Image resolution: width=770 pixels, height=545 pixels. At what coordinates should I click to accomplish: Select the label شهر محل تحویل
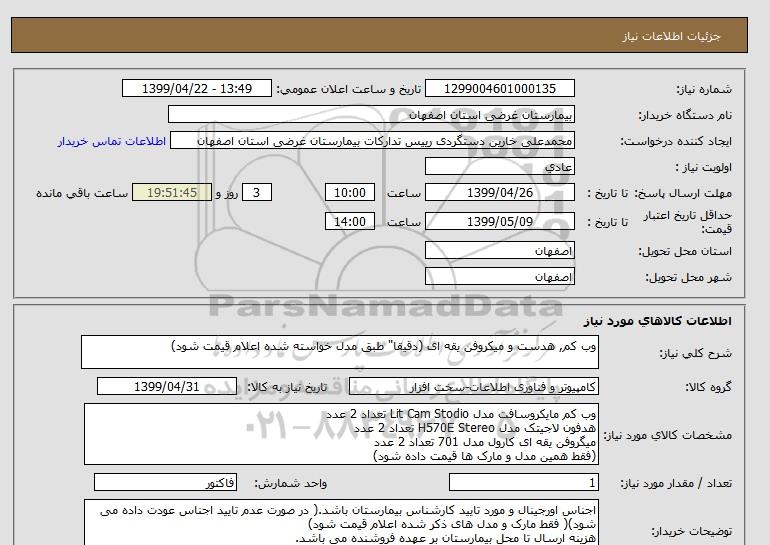click(x=688, y=277)
